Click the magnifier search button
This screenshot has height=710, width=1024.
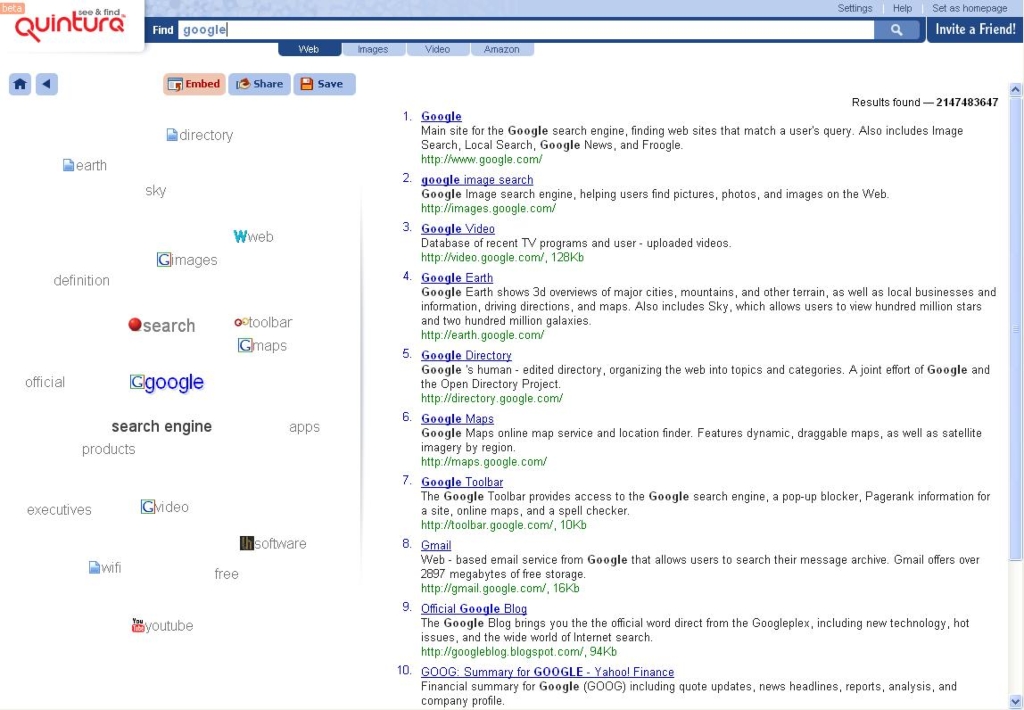tap(897, 29)
